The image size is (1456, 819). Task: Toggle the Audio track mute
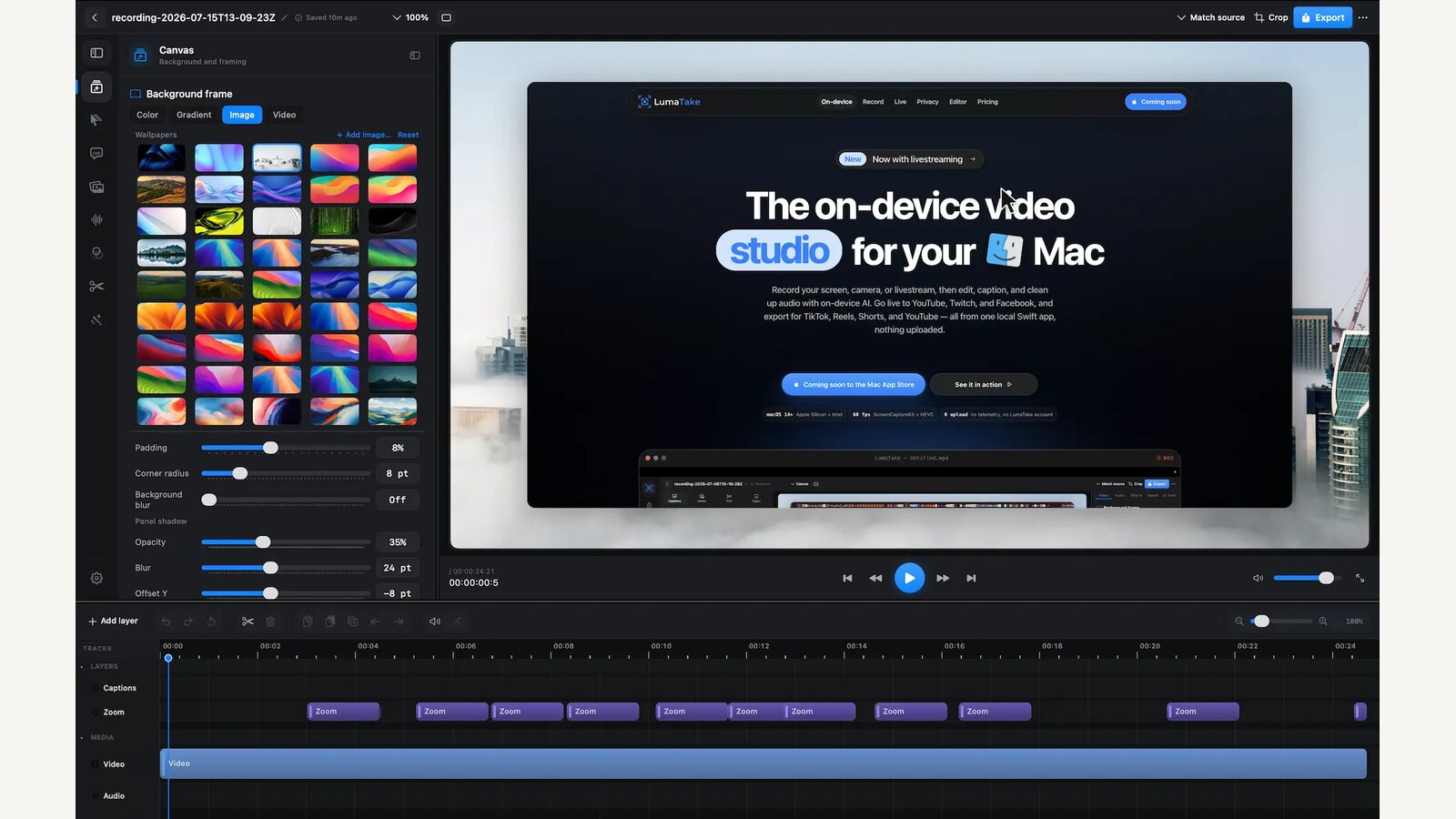click(x=96, y=796)
